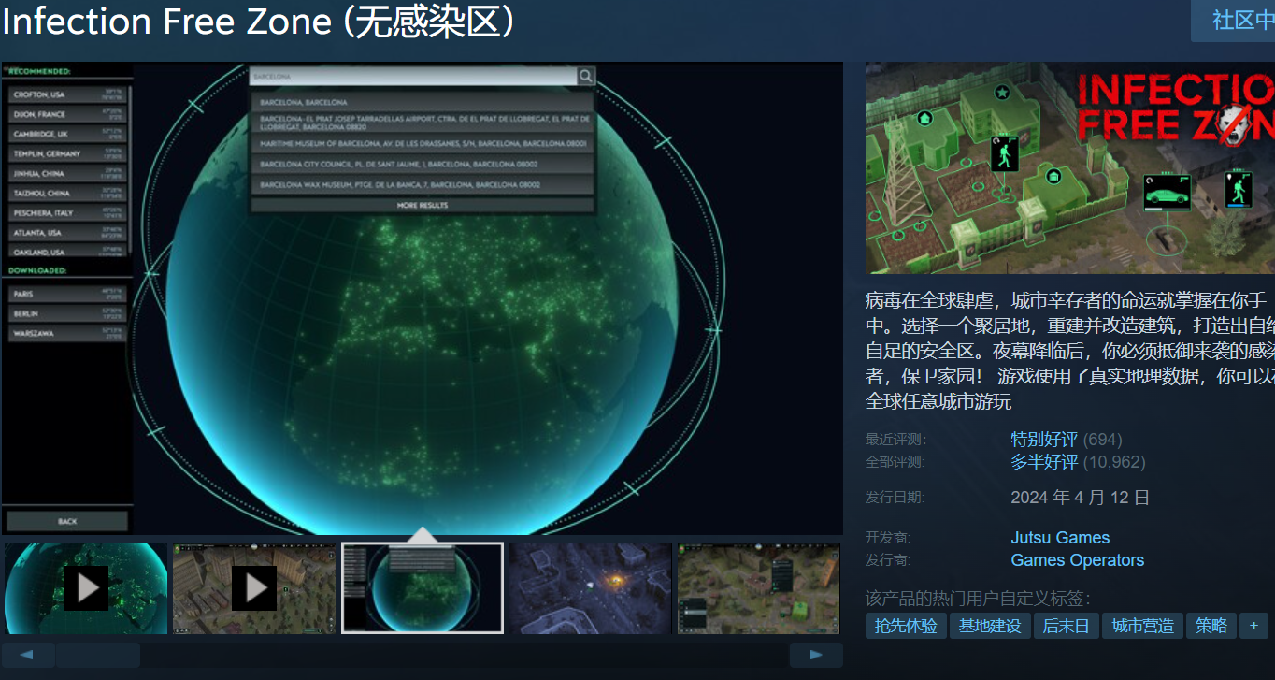This screenshot has height=680, width=1275.
Task: Click the Infection Free Zone header capsule image
Action: point(1070,168)
